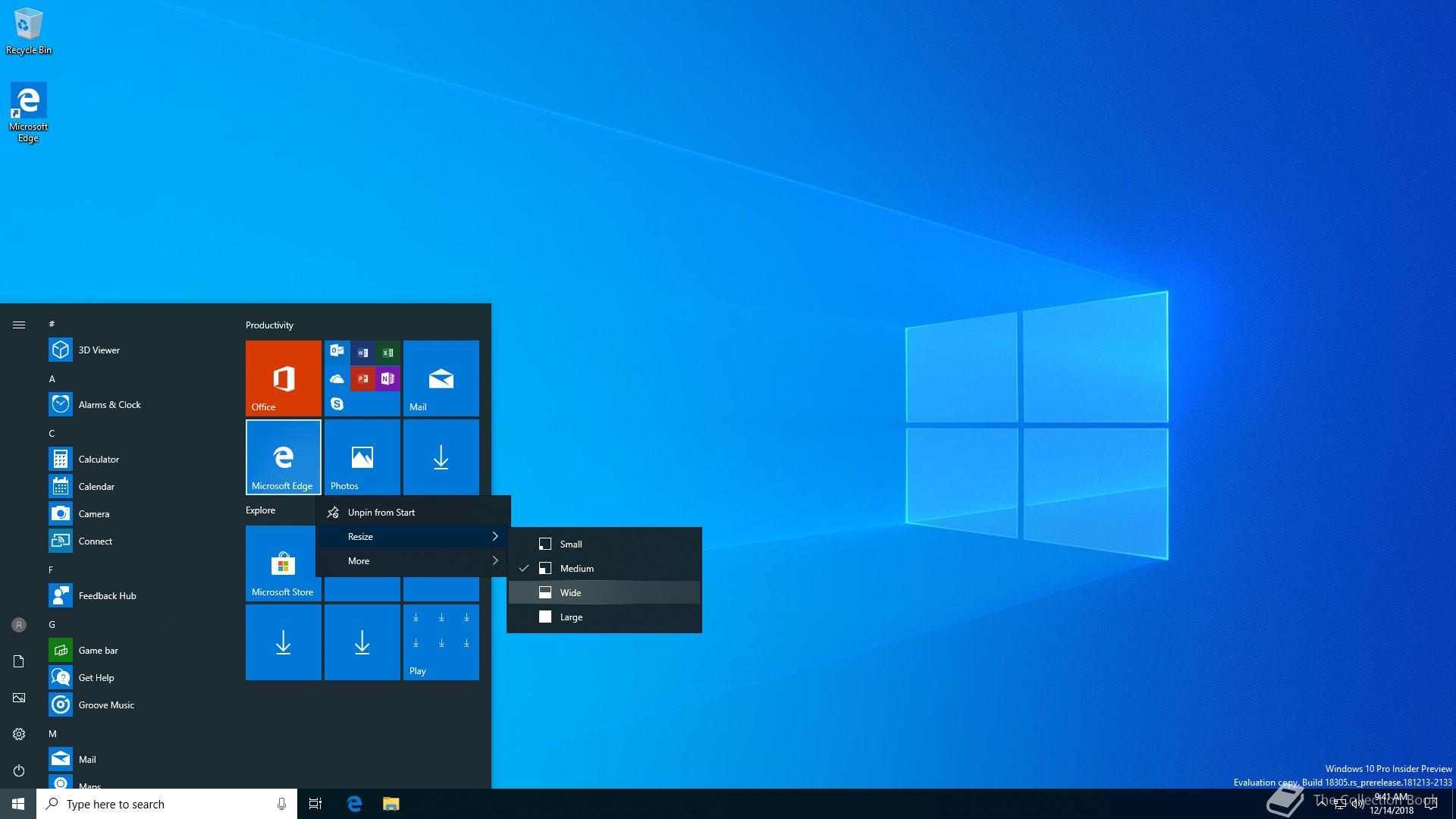
Task: Open the Mail tile in Productivity
Action: point(441,378)
